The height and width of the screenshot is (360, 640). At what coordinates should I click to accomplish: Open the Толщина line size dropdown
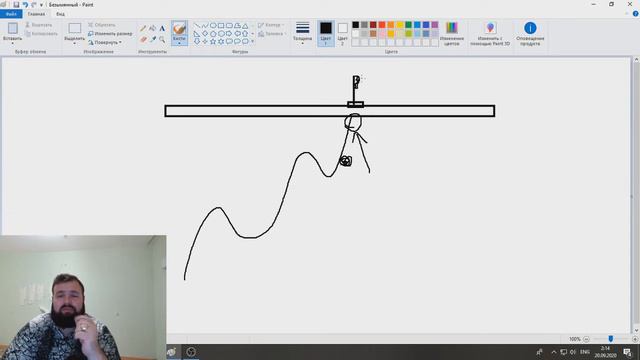pos(302,32)
